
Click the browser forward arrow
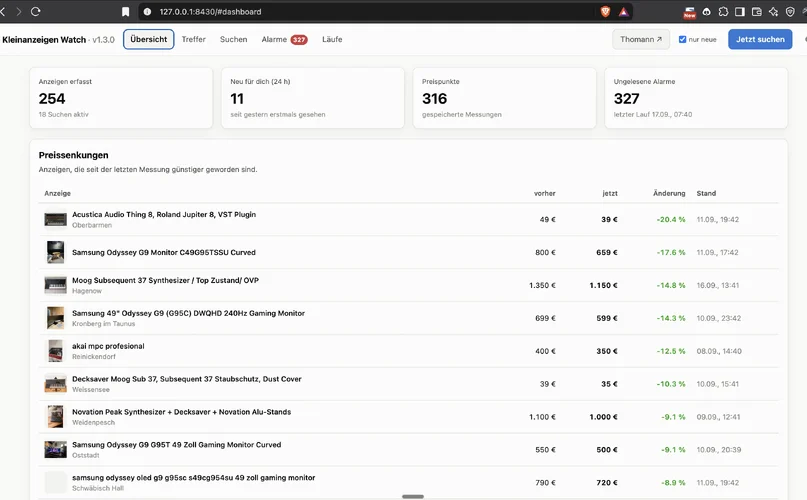point(19,11)
